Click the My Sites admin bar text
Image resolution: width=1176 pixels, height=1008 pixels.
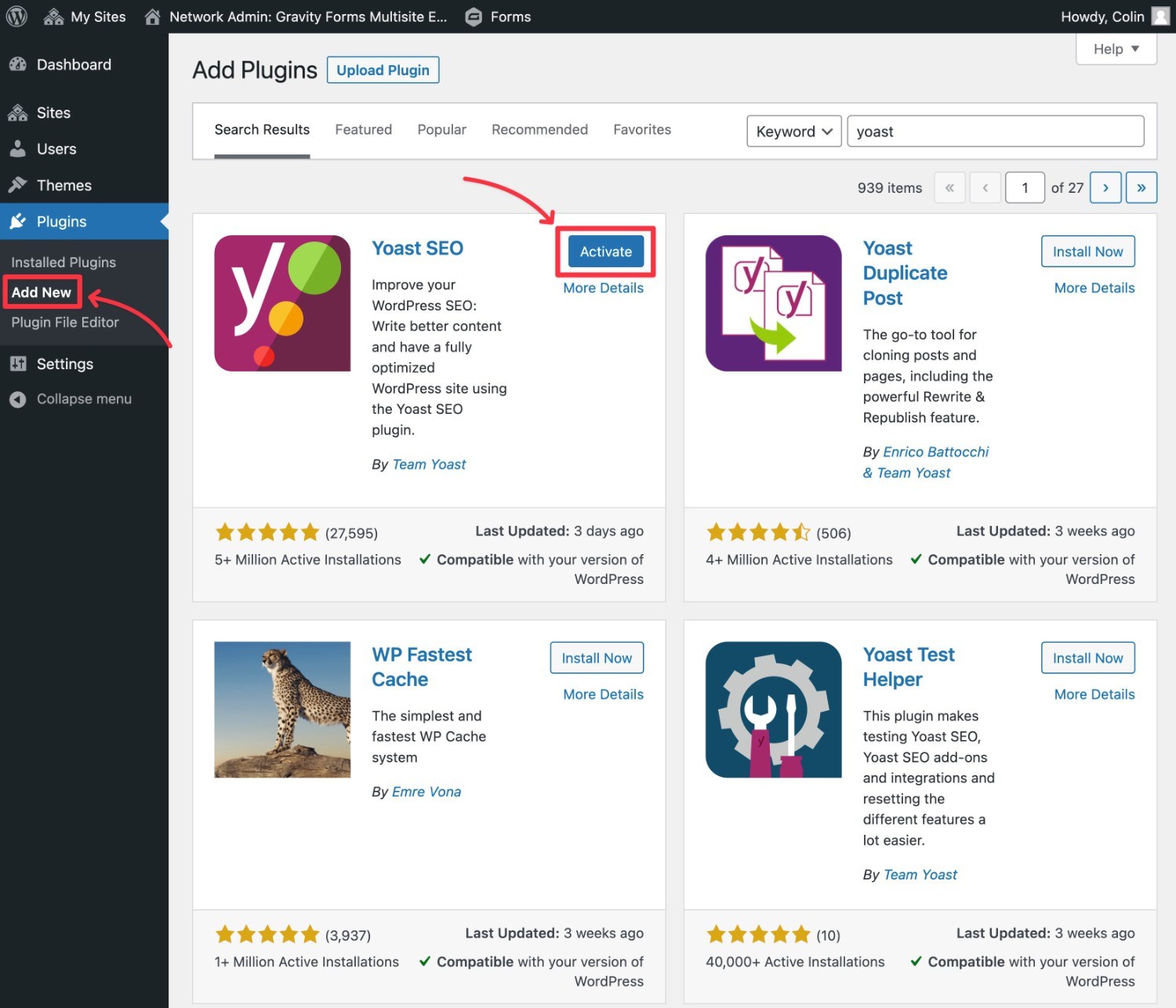[98, 16]
